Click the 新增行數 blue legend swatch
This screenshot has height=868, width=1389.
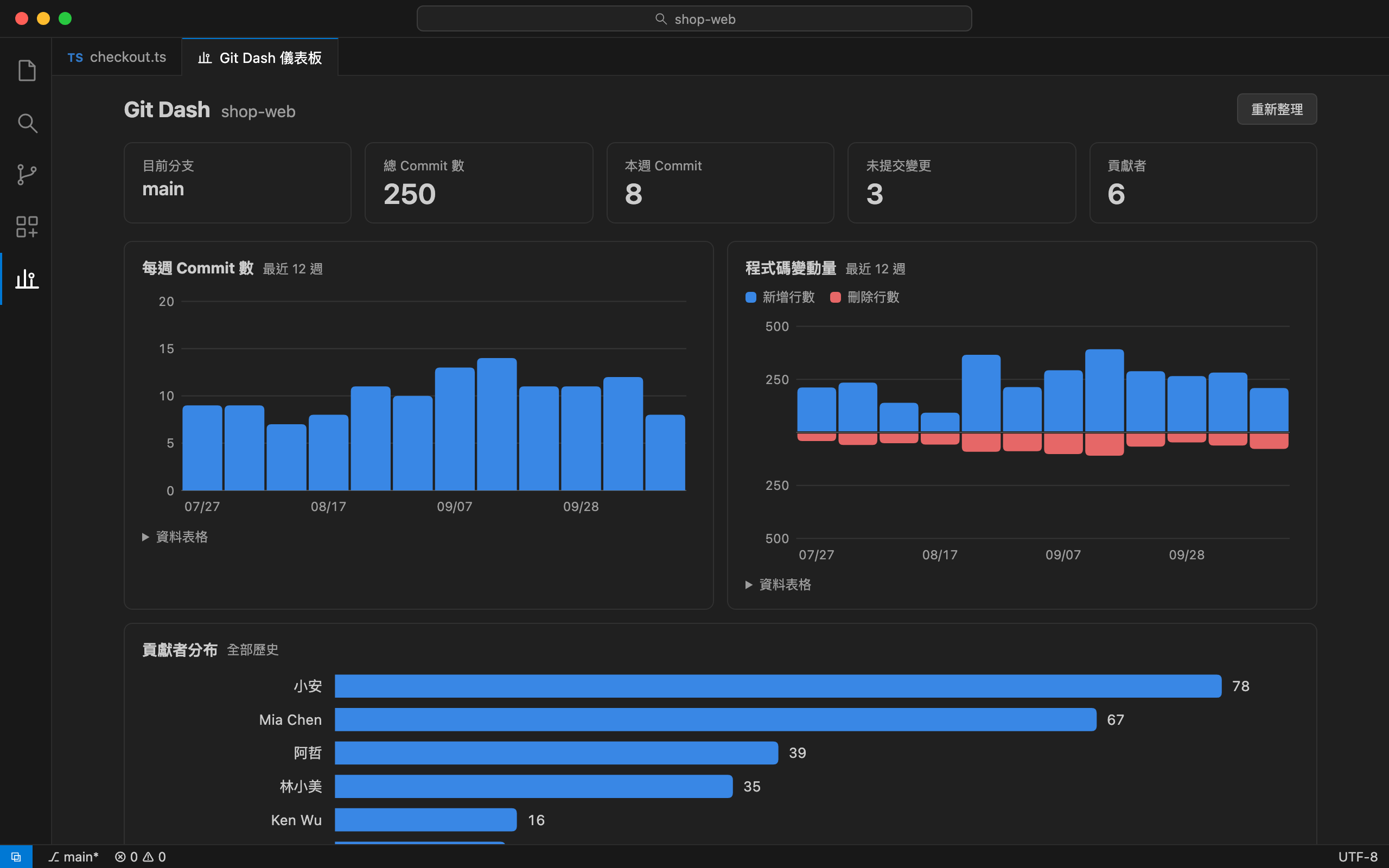click(750, 297)
